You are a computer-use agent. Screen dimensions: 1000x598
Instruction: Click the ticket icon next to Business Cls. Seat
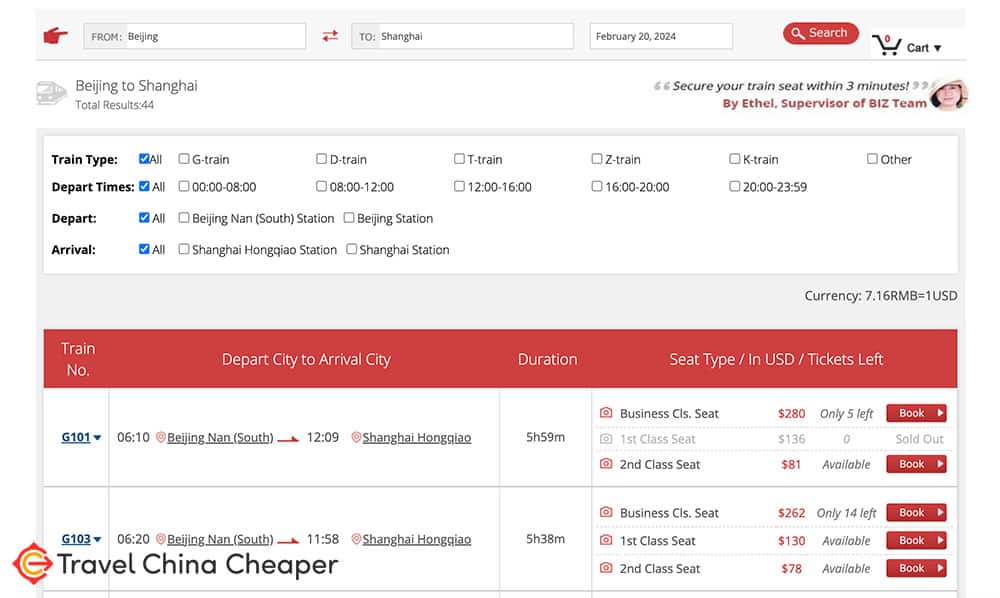pyautogui.click(x=608, y=412)
